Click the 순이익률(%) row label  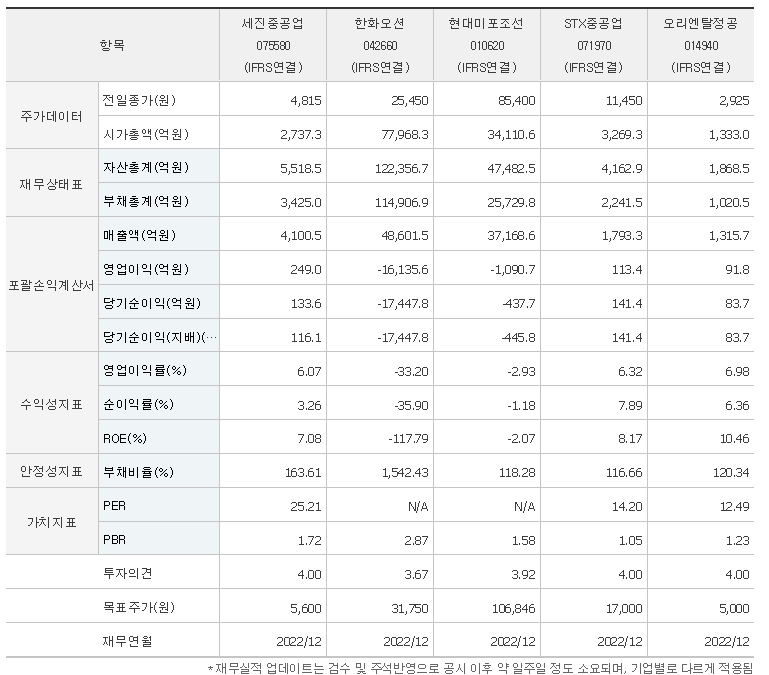pos(138,404)
